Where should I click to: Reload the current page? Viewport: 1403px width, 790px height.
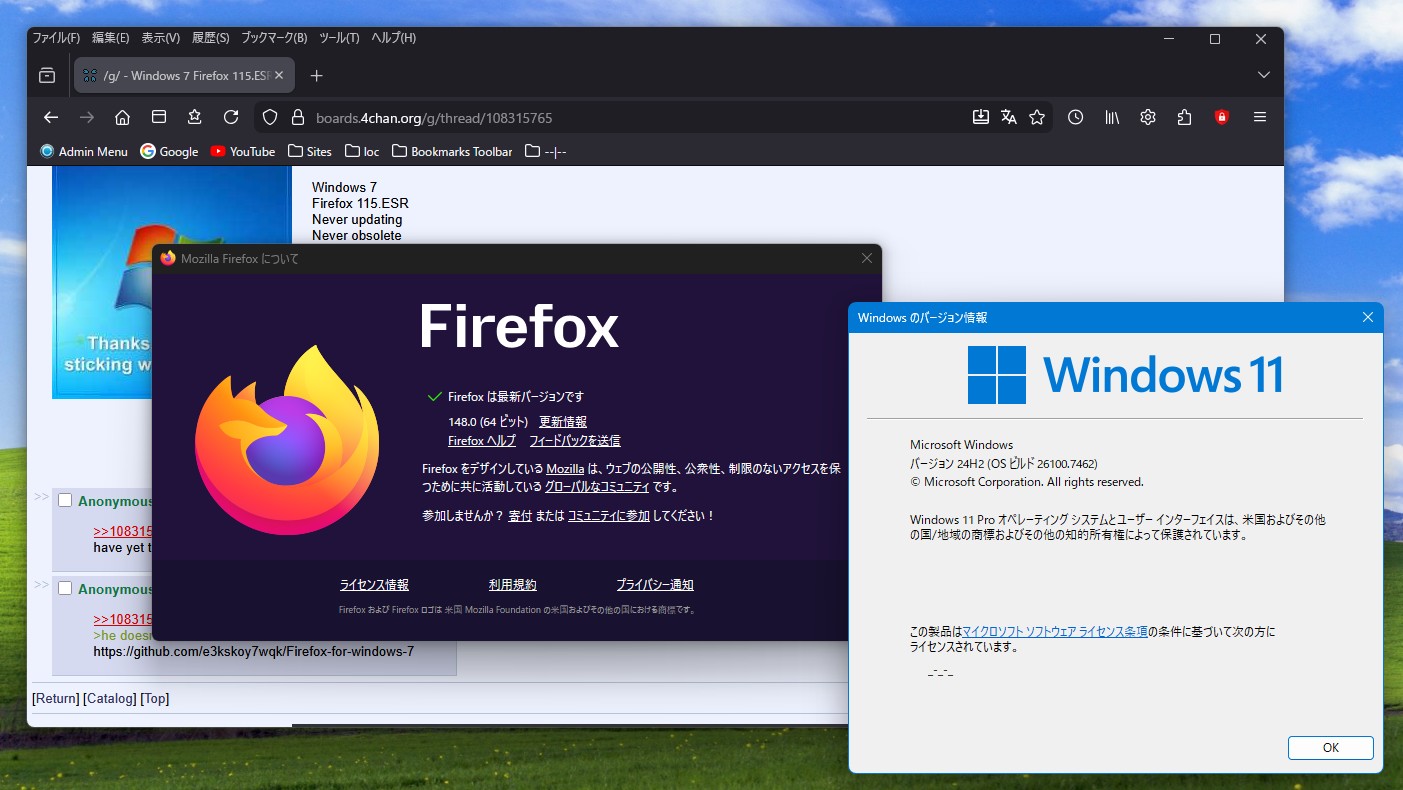click(x=231, y=117)
